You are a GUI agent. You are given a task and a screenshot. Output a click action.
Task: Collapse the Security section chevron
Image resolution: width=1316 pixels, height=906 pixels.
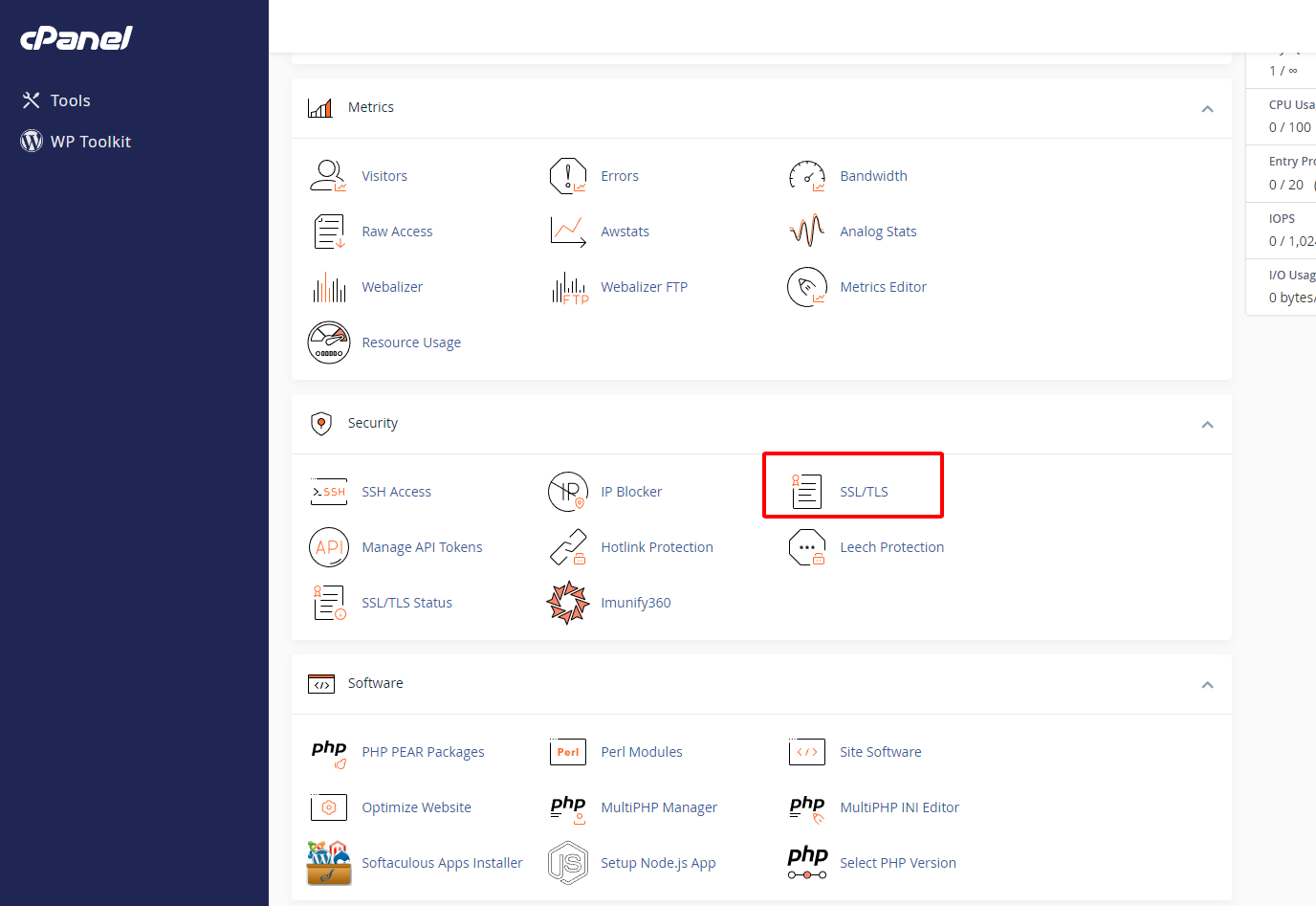1207,425
